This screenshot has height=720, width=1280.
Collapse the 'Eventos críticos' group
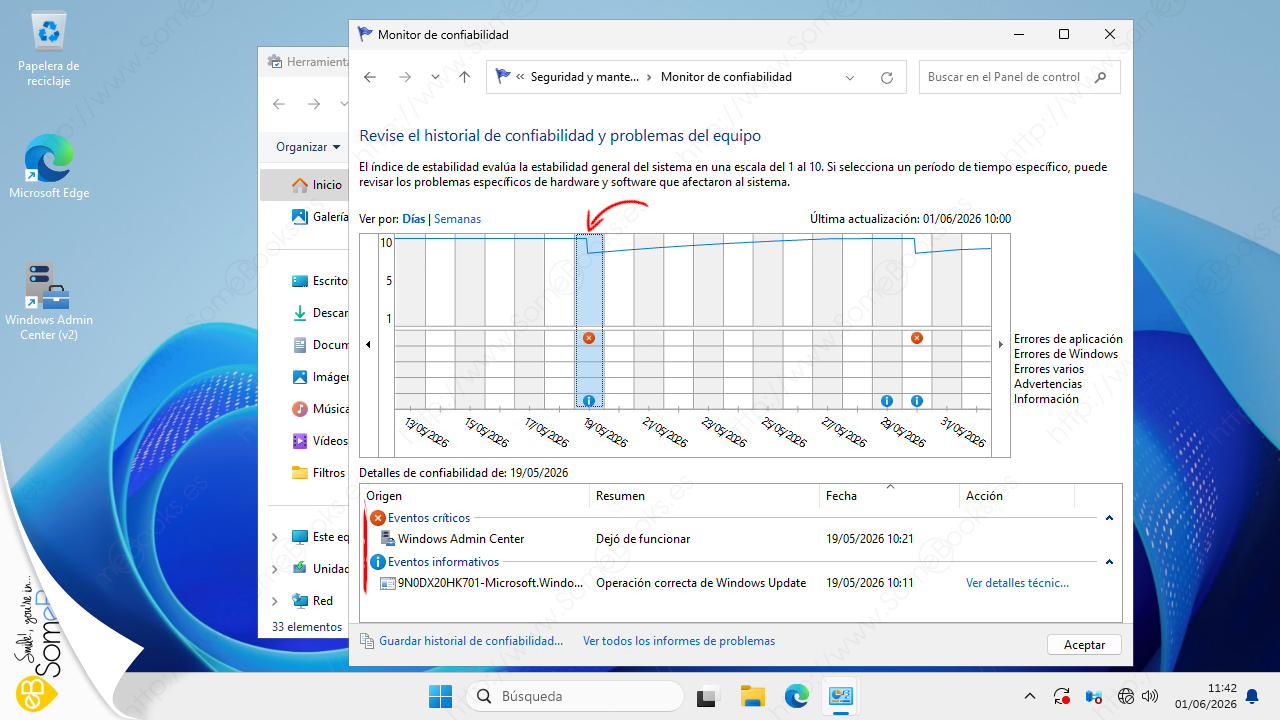coord(1109,518)
